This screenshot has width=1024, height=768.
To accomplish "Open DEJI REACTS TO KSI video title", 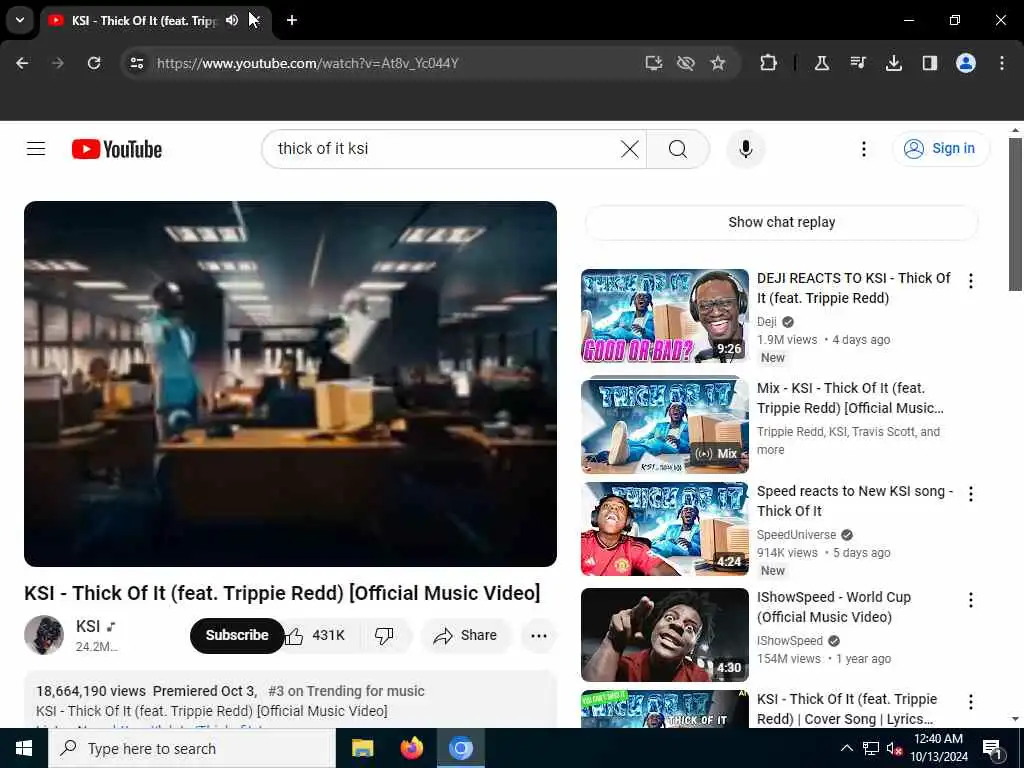I will (854, 288).
